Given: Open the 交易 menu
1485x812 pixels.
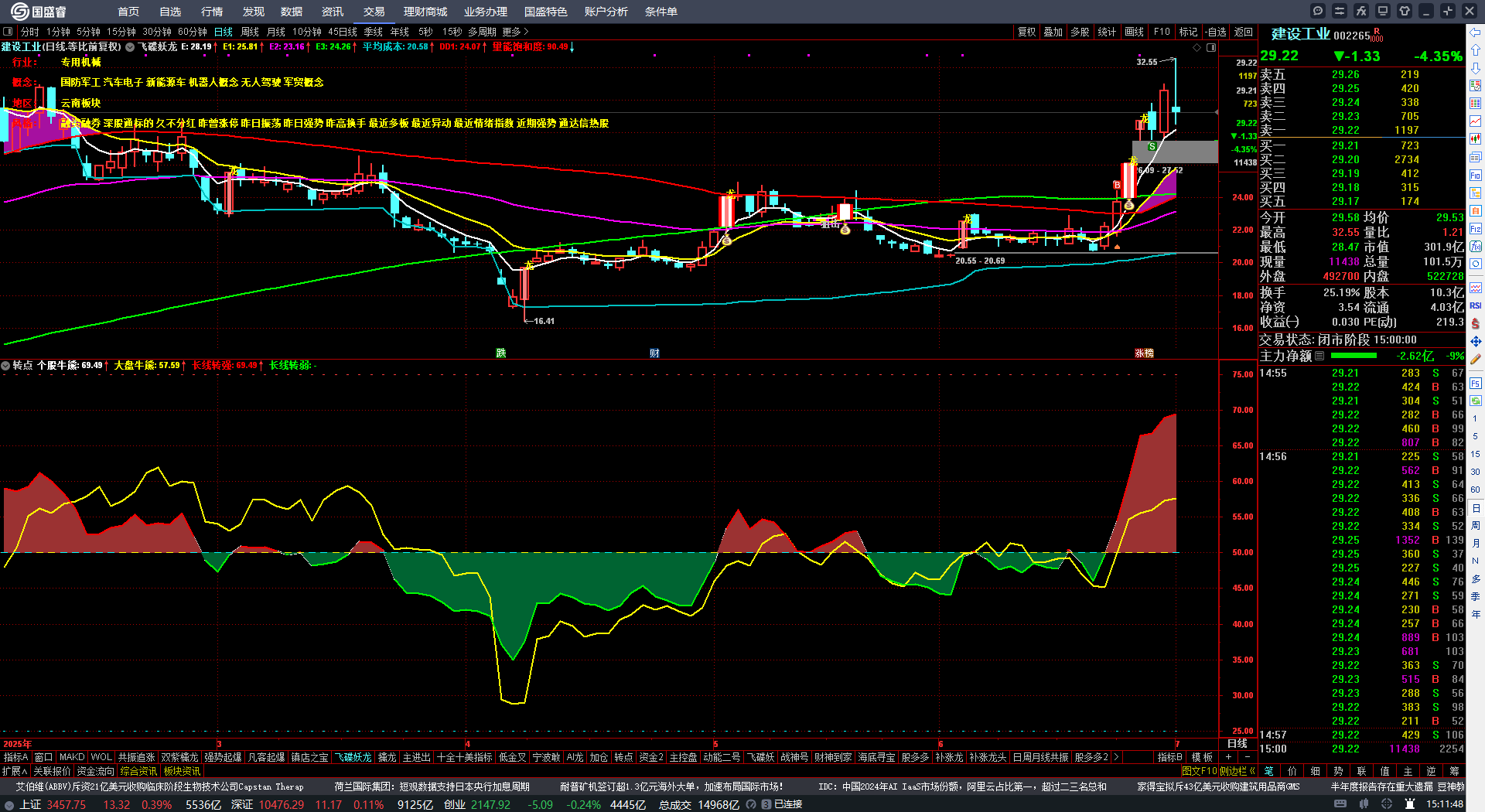Looking at the screenshot, I should (x=374, y=12).
